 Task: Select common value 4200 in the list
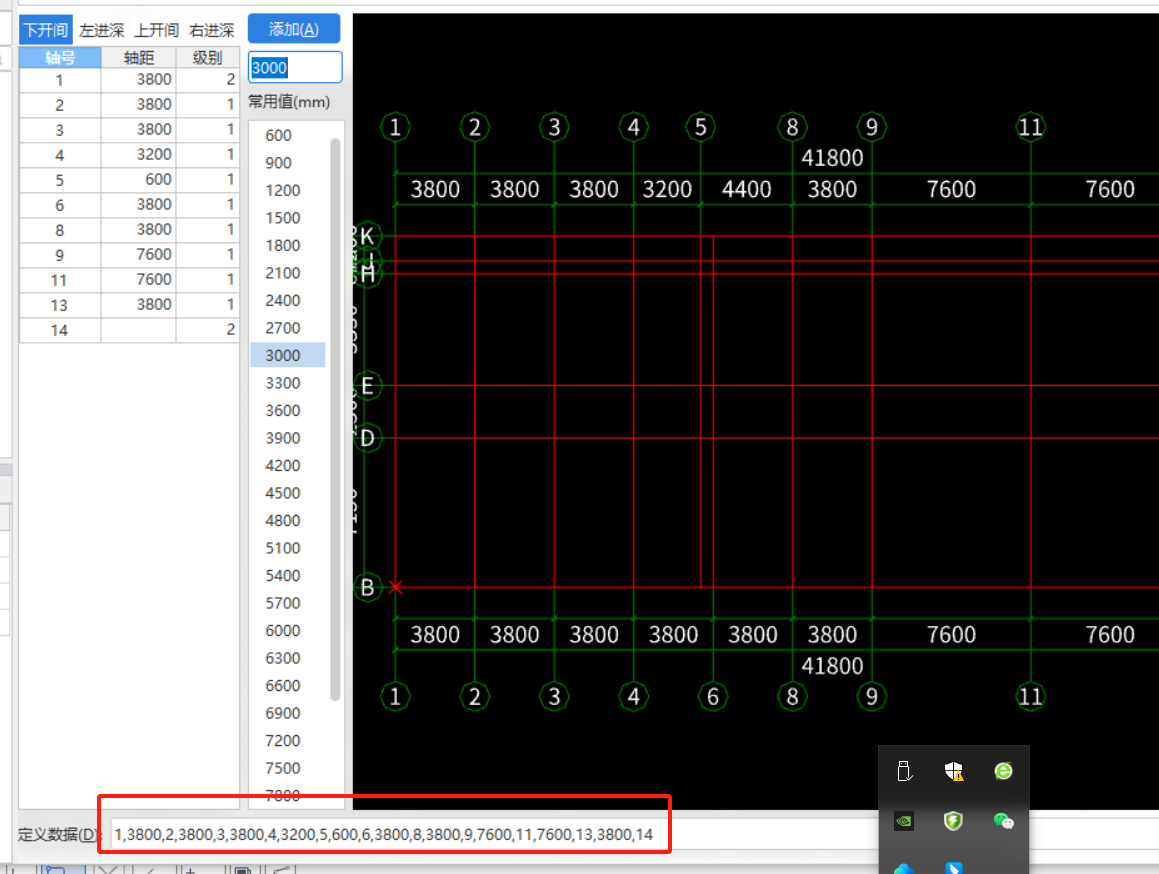pyautogui.click(x=283, y=465)
